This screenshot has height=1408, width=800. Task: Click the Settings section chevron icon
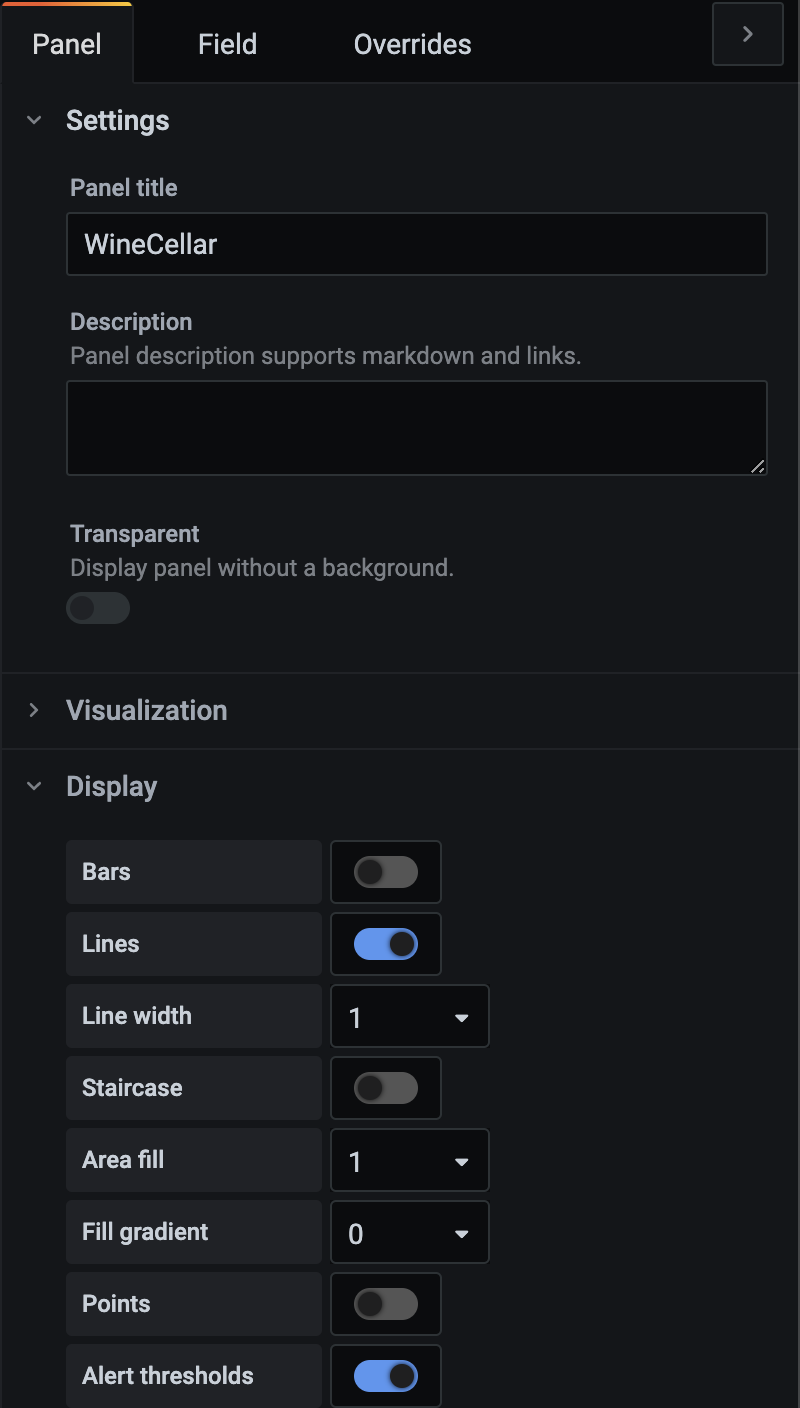click(33, 119)
